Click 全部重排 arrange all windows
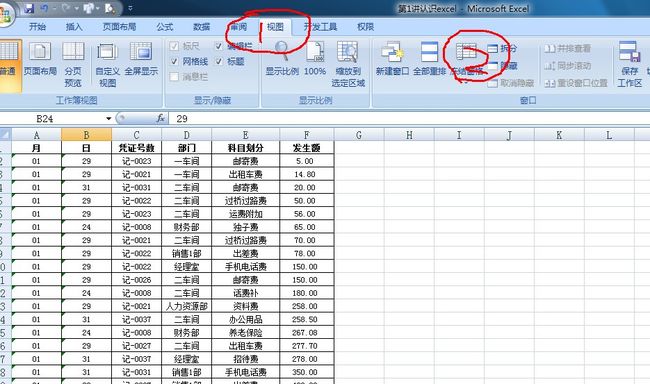Screen dimensions: 650x384 coord(429,59)
